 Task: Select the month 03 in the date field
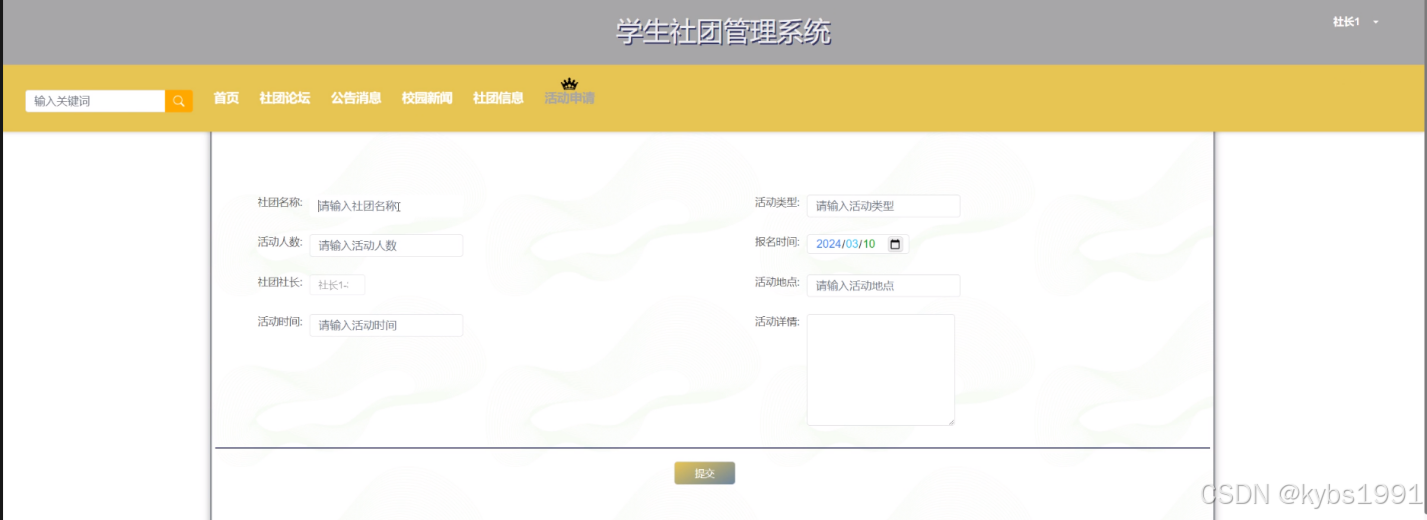click(x=852, y=244)
